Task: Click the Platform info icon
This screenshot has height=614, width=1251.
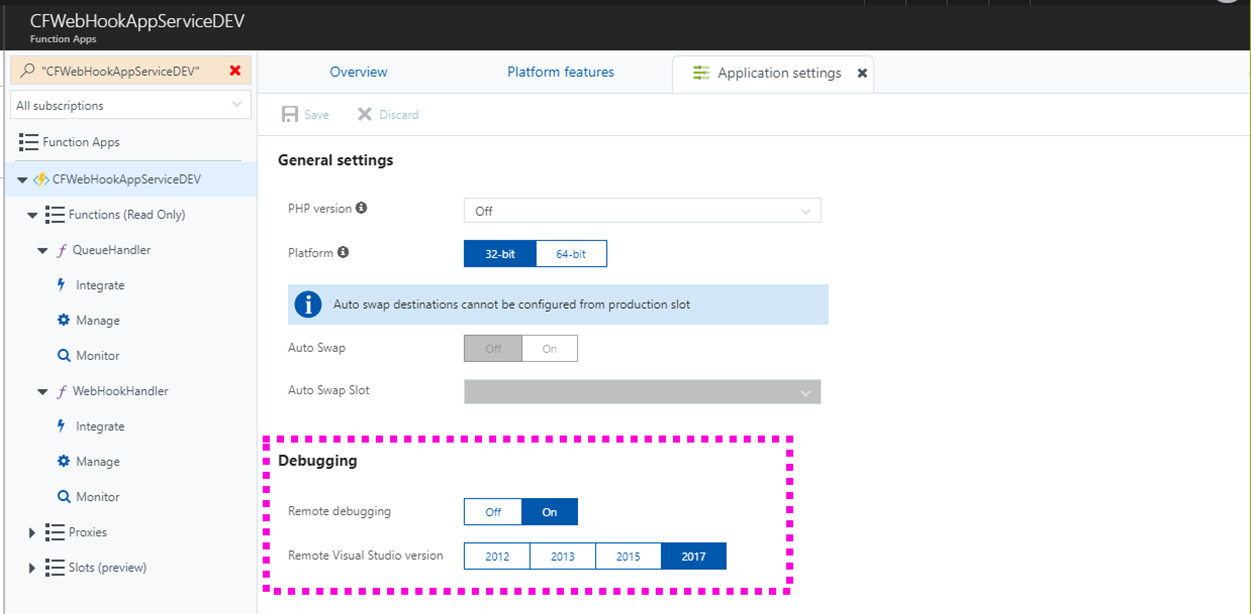Action: click(343, 252)
